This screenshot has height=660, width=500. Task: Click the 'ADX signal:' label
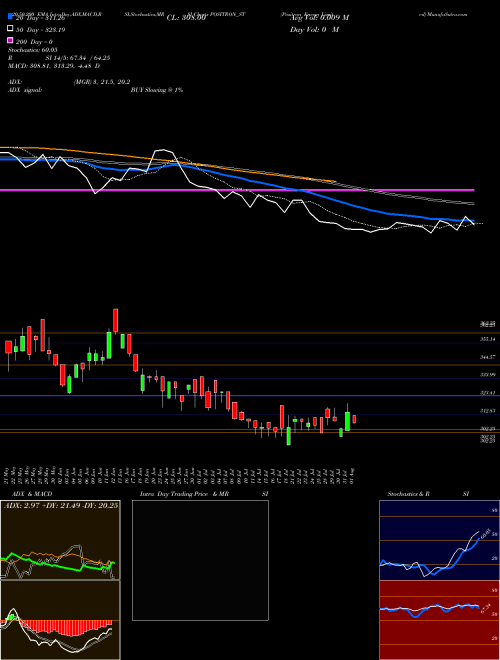tap(25, 90)
